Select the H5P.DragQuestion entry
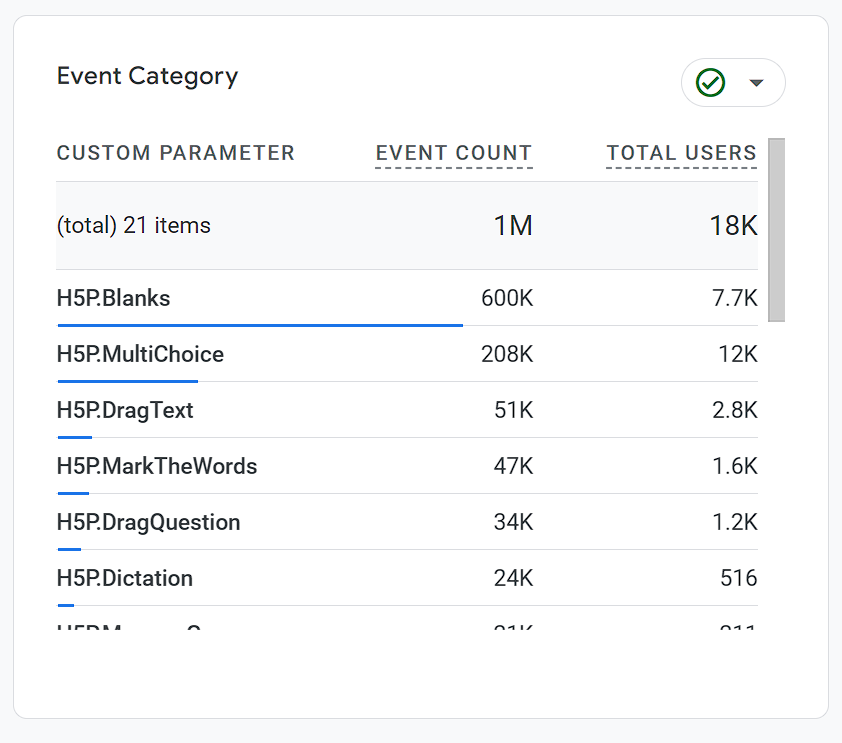This screenshot has width=842, height=743. click(149, 522)
